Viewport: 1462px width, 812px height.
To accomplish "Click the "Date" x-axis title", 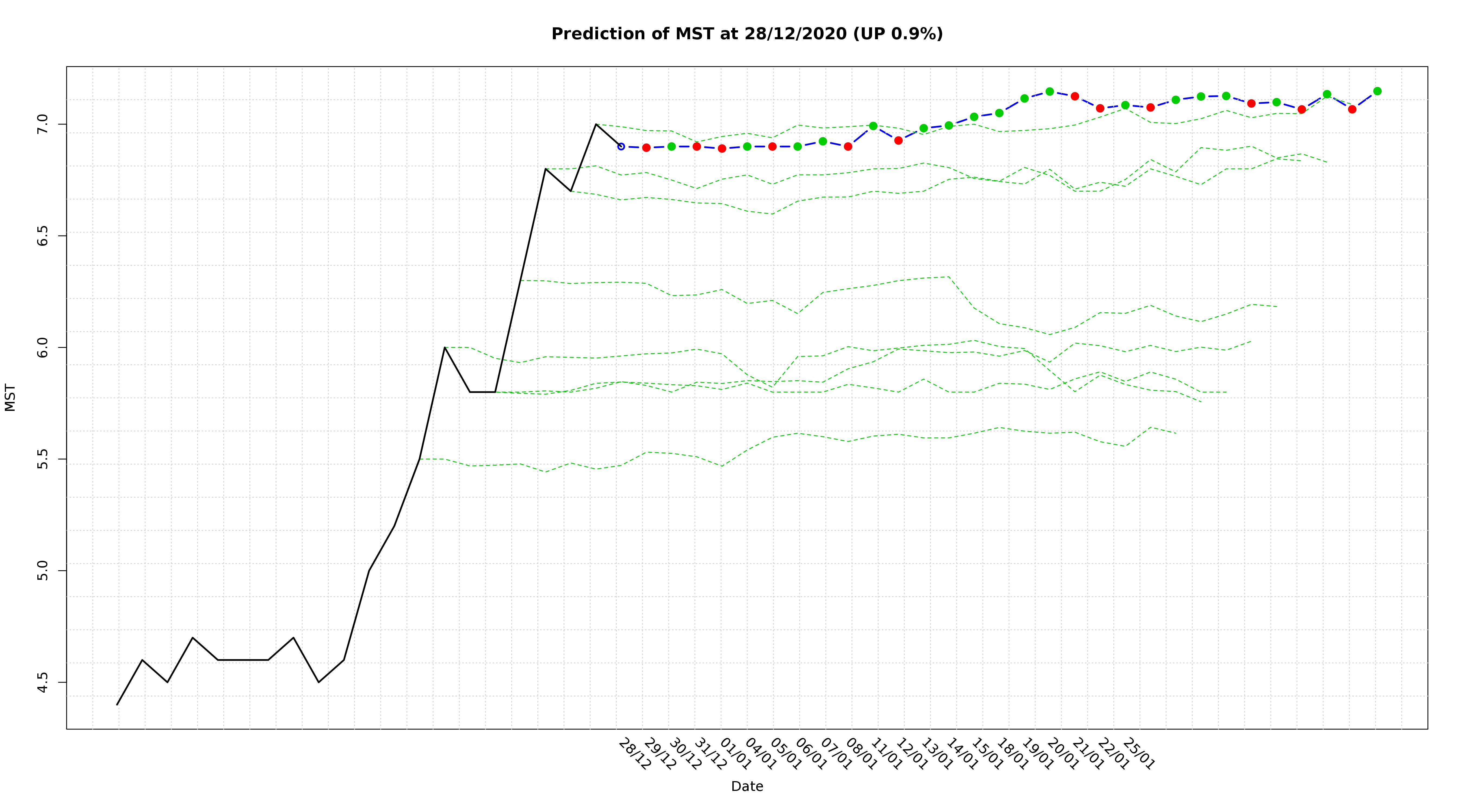I will click(747, 787).
